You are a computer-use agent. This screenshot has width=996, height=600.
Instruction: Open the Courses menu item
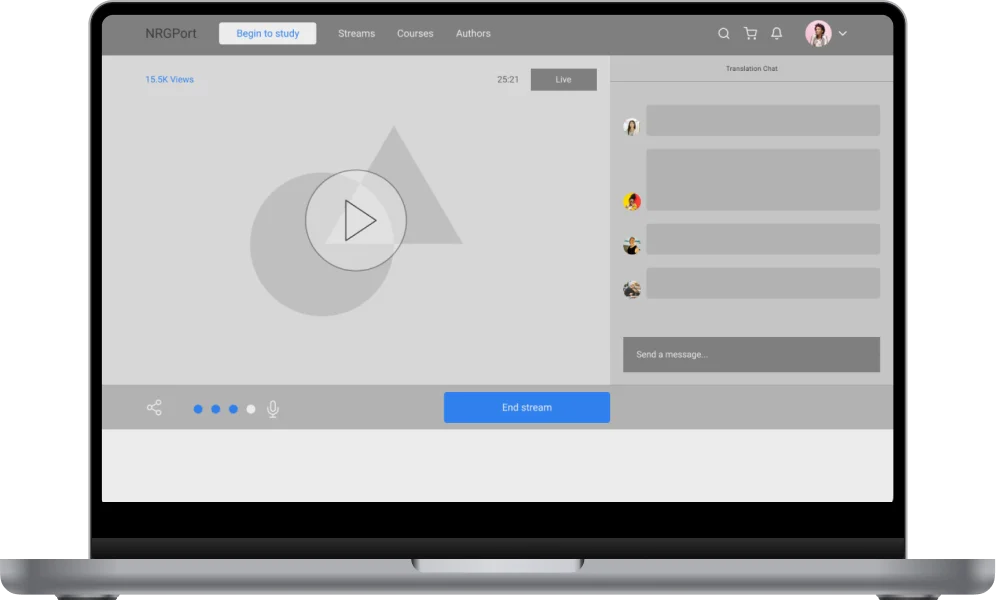tap(415, 34)
